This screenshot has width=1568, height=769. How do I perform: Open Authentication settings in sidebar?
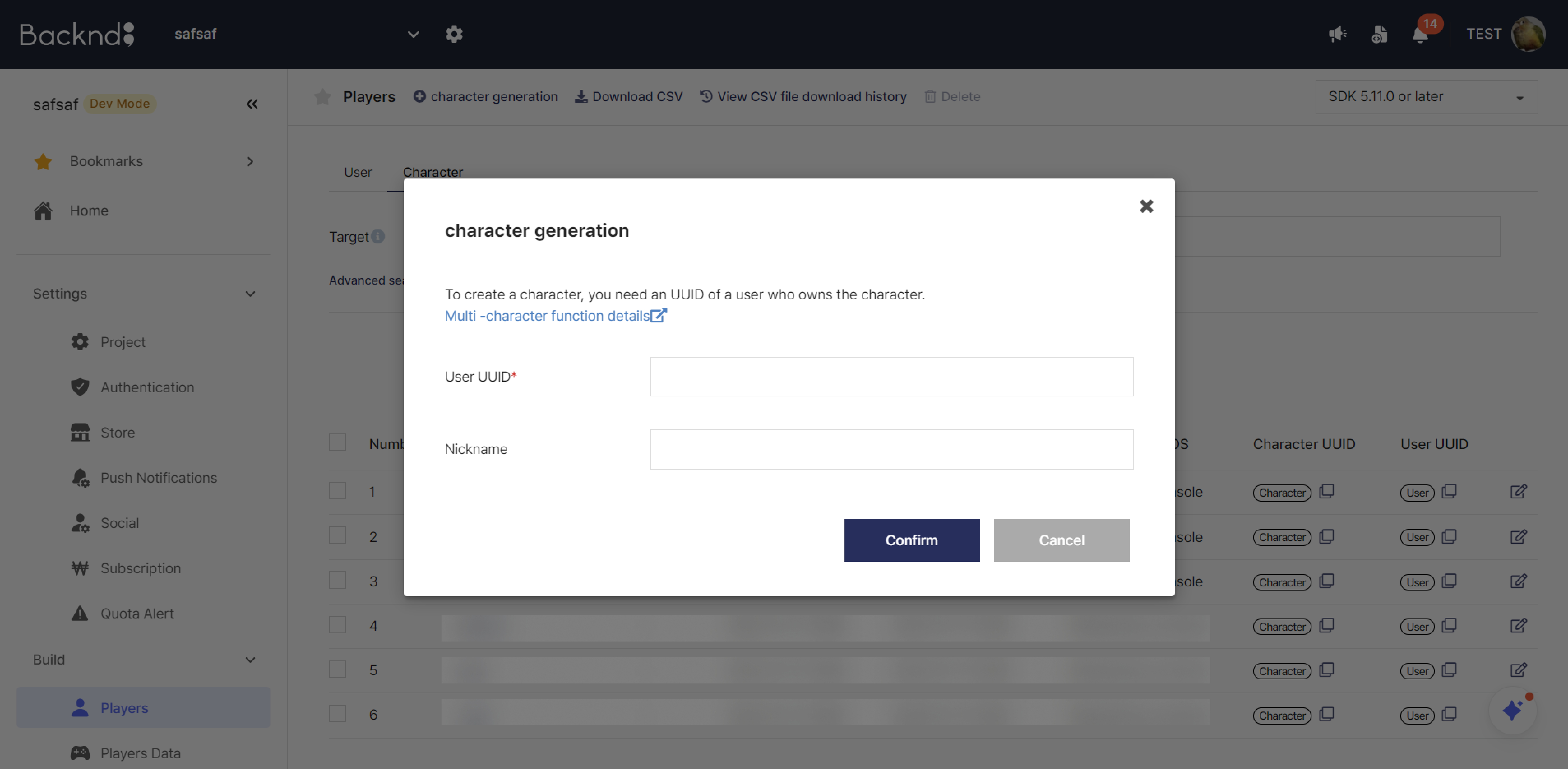(x=147, y=387)
